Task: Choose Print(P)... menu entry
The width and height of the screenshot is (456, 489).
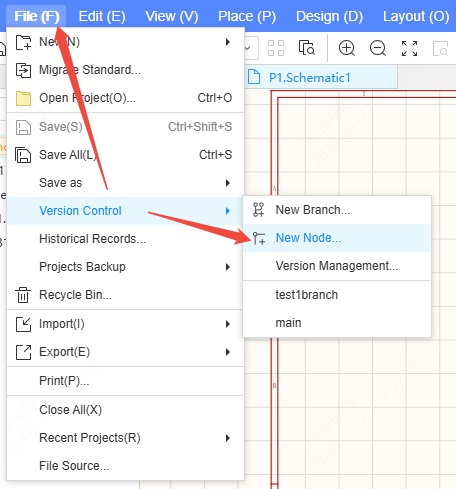Action: [x=125, y=381]
